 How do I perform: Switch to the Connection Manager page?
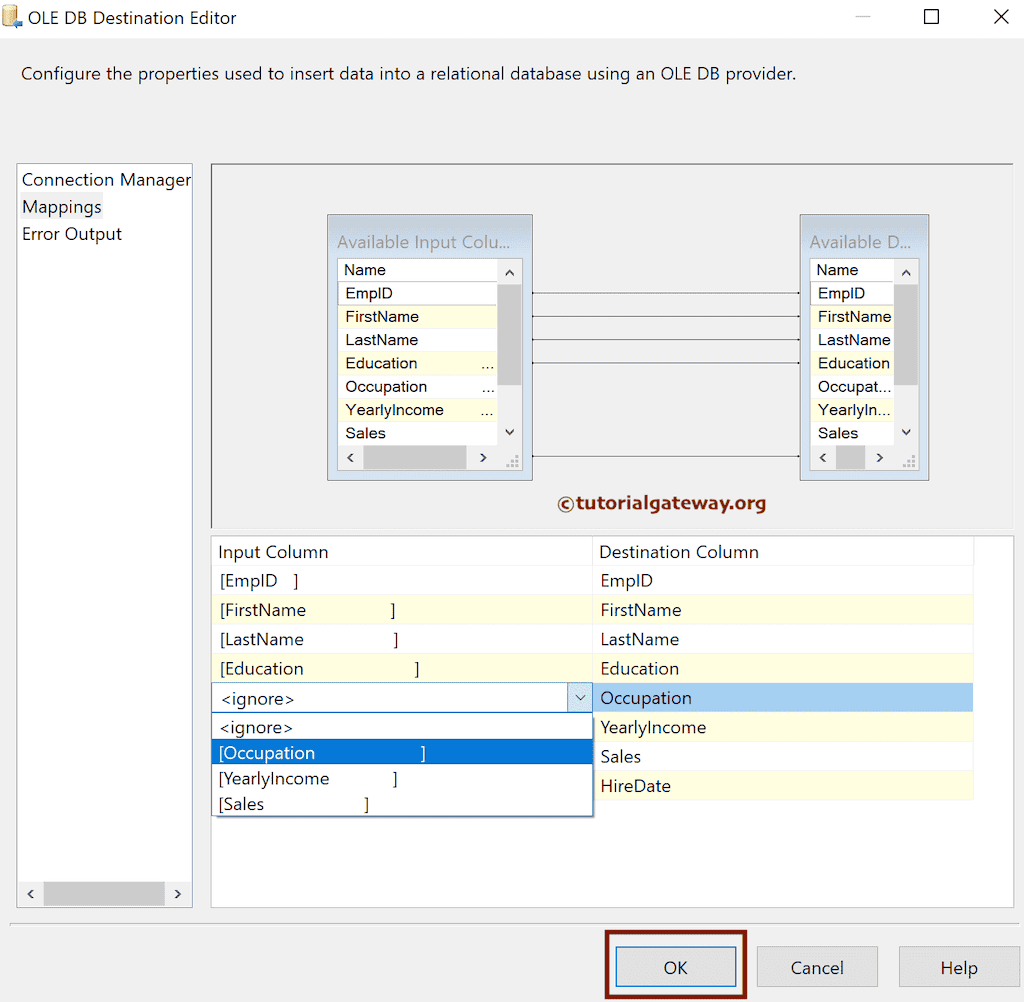105,180
